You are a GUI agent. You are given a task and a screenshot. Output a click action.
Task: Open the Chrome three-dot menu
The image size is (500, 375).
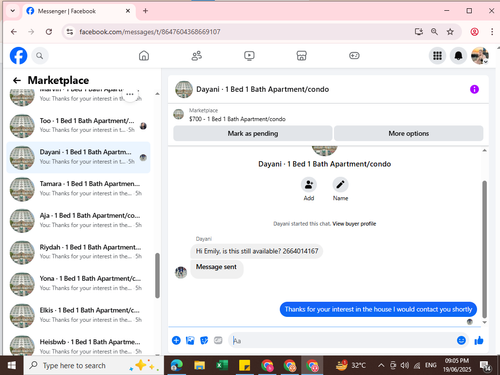click(492, 32)
